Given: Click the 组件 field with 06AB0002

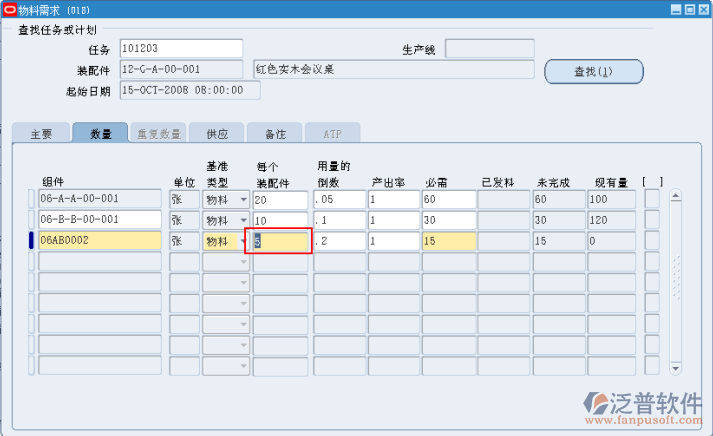Looking at the screenshot, I should pos(99,241).
